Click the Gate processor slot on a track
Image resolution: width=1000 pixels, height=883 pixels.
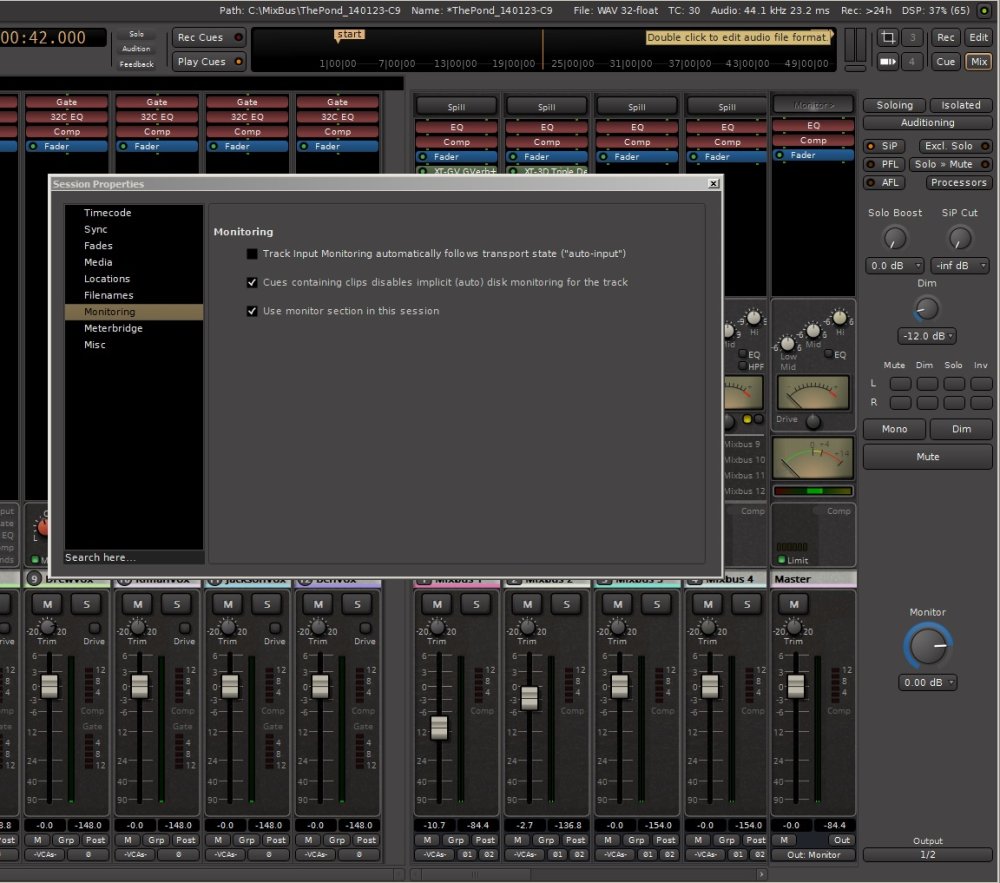(x=66, y=100)
